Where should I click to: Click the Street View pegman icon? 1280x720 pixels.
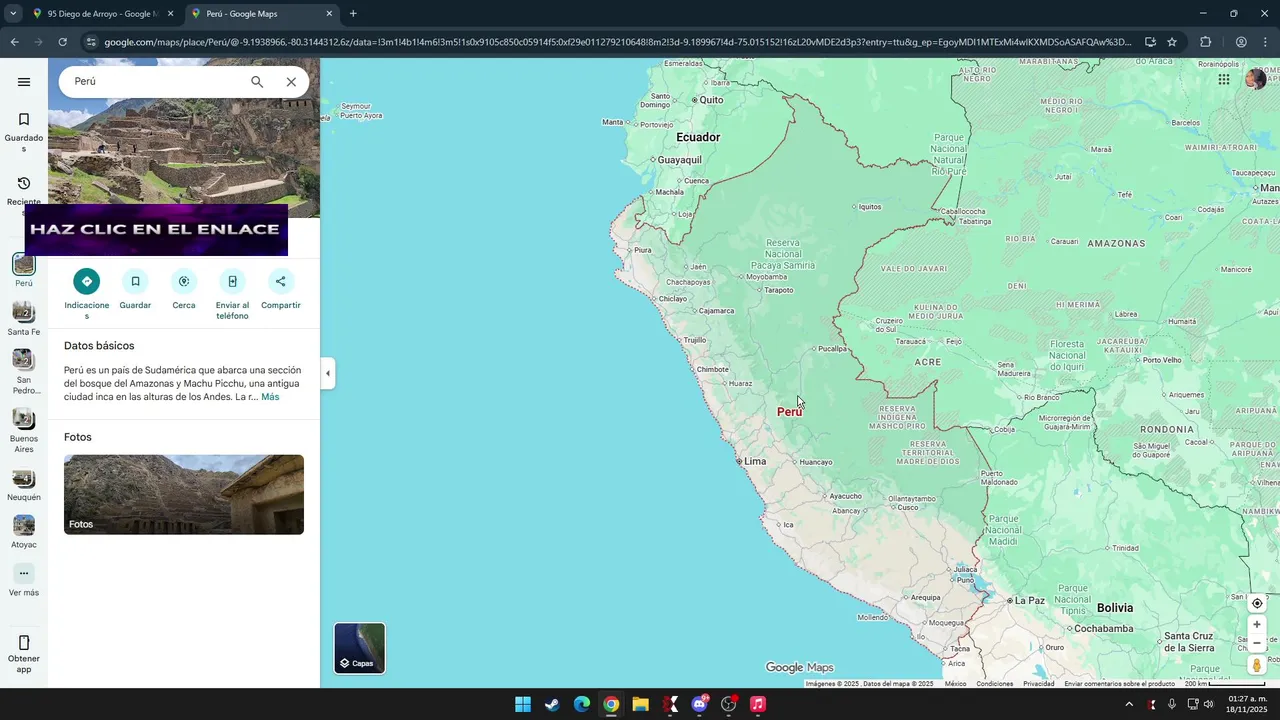(x=1257, y=665)
